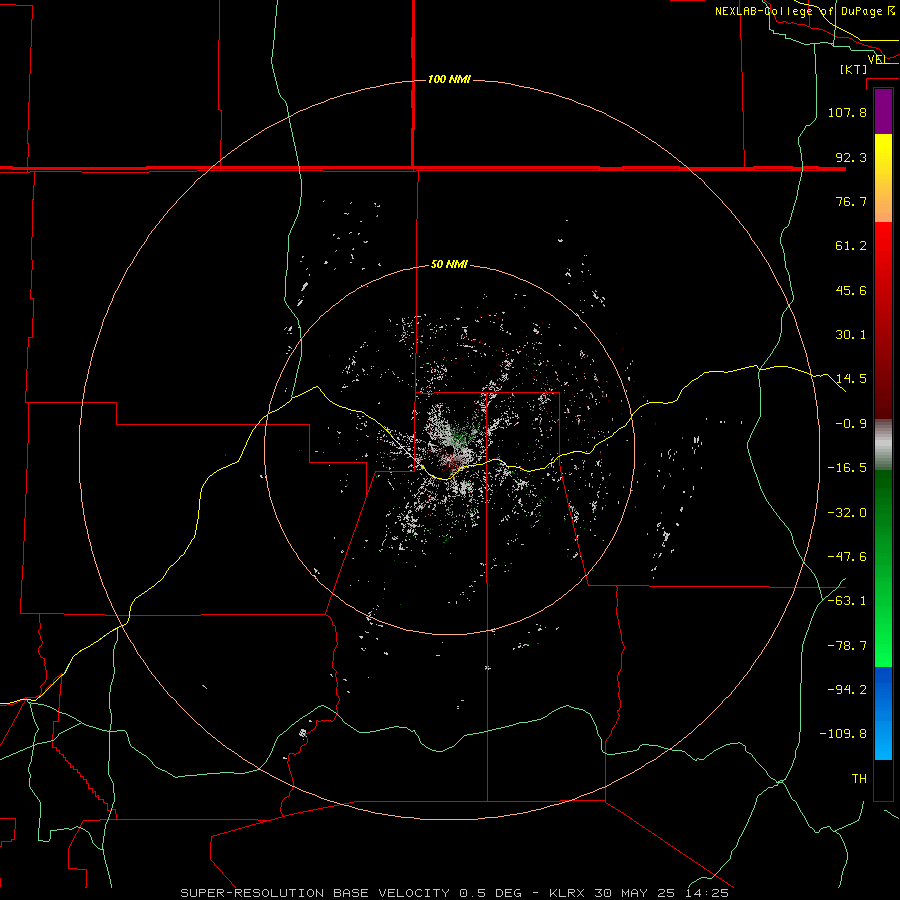Click the 100 NMI range ring label
900x900 pixels.
coord(449,79)
